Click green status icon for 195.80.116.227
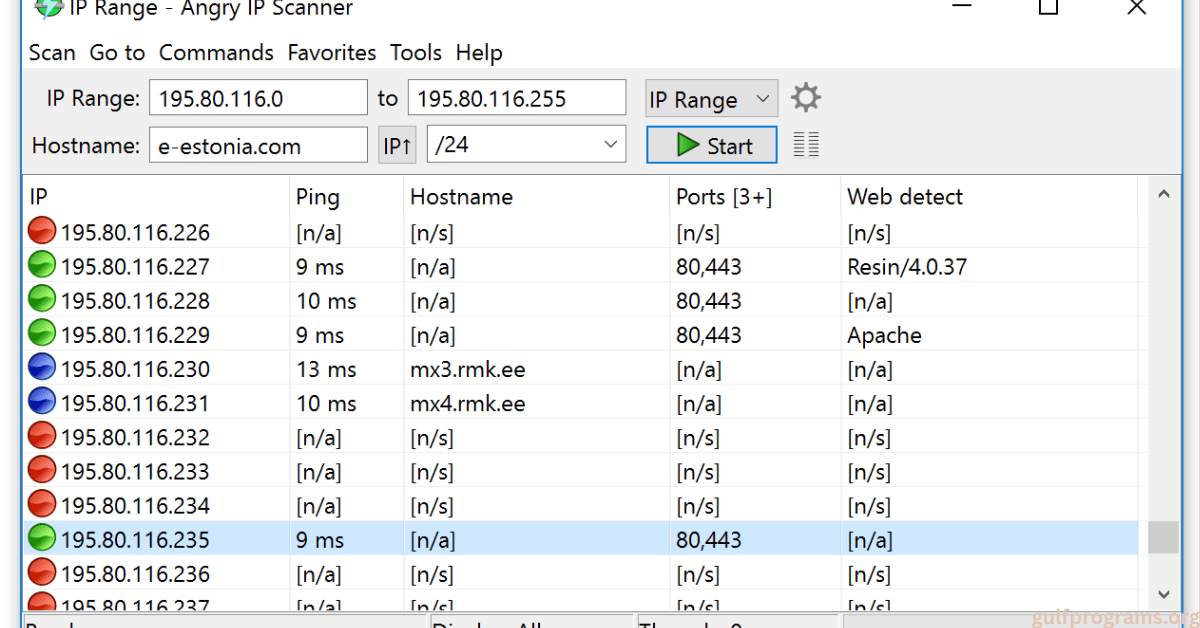This screenshot has width=1200, height=628. (x=42, y=267)
